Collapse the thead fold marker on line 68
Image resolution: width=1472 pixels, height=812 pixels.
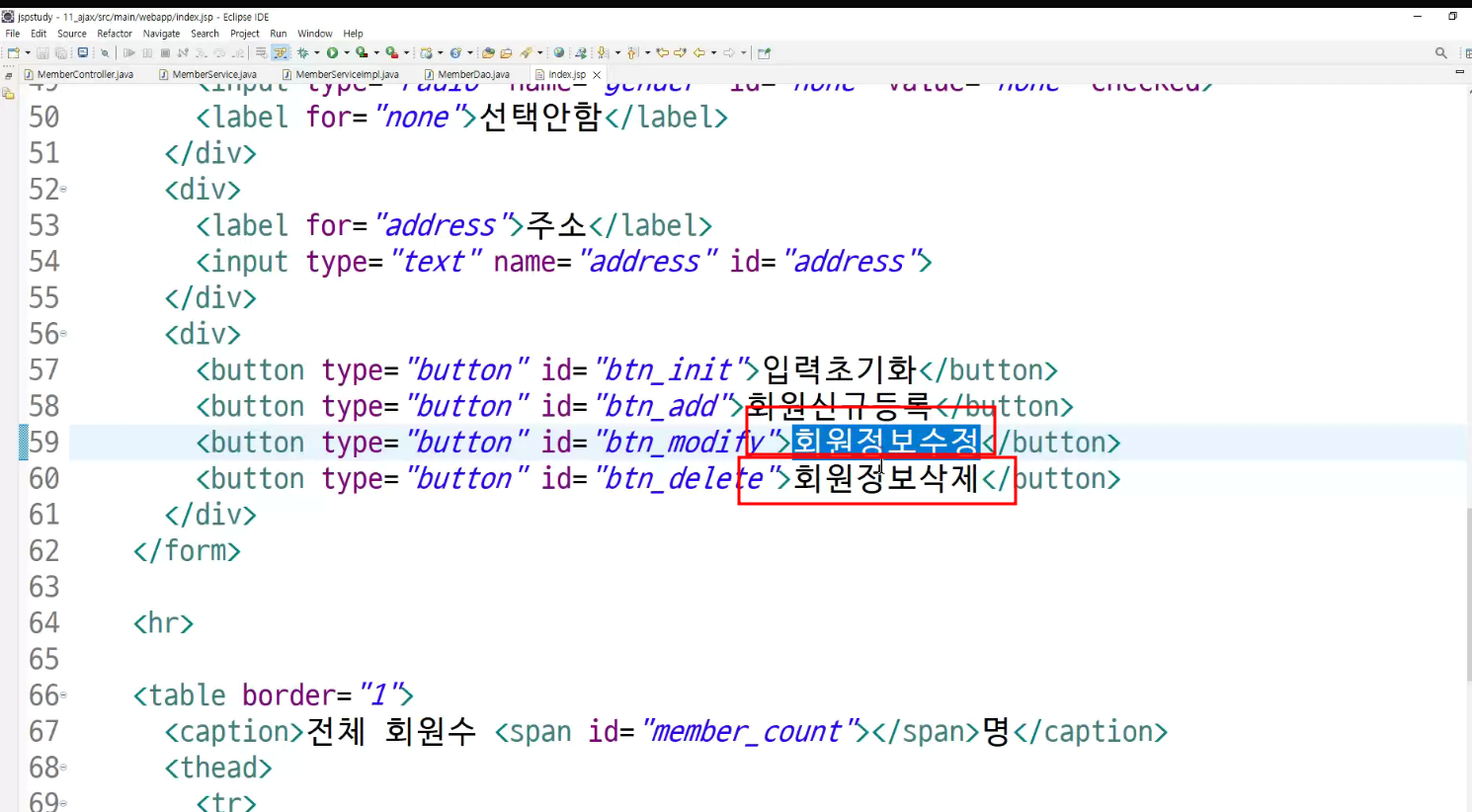64,768
